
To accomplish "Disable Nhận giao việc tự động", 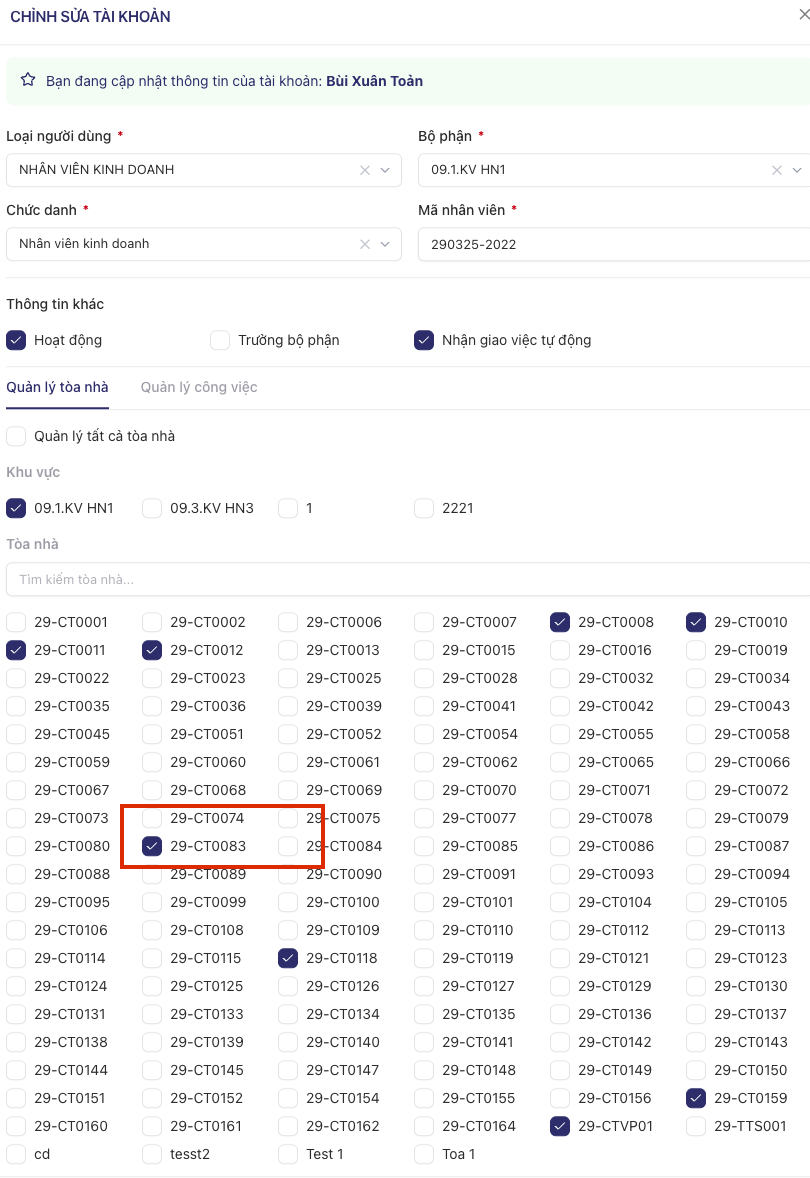I will click(x=424, y=340).
